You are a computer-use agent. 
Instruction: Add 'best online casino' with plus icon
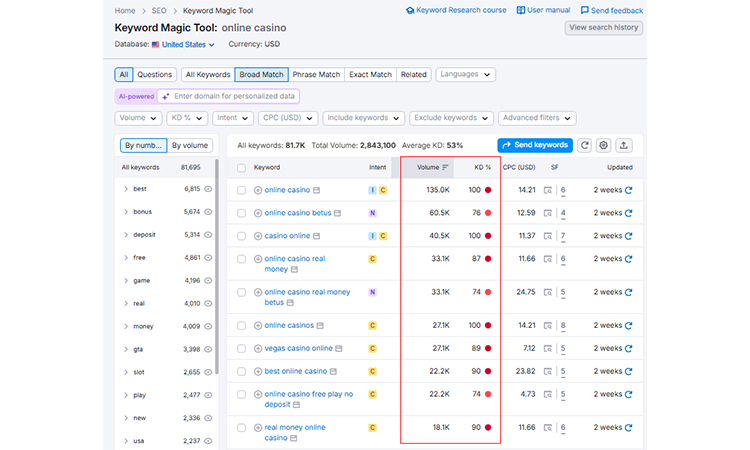click(x=258, y=372)
